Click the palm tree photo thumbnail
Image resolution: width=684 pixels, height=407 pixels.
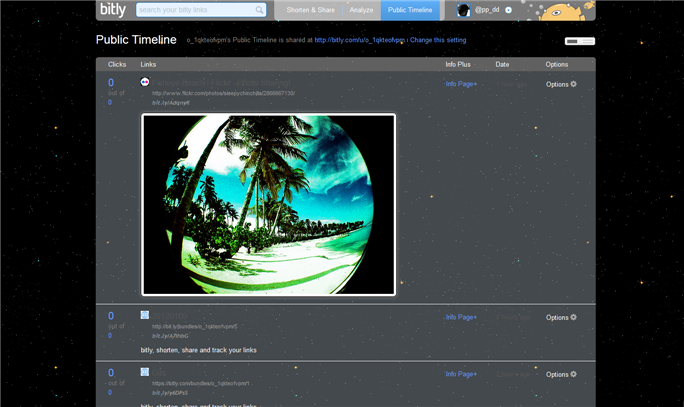point(268,204)
